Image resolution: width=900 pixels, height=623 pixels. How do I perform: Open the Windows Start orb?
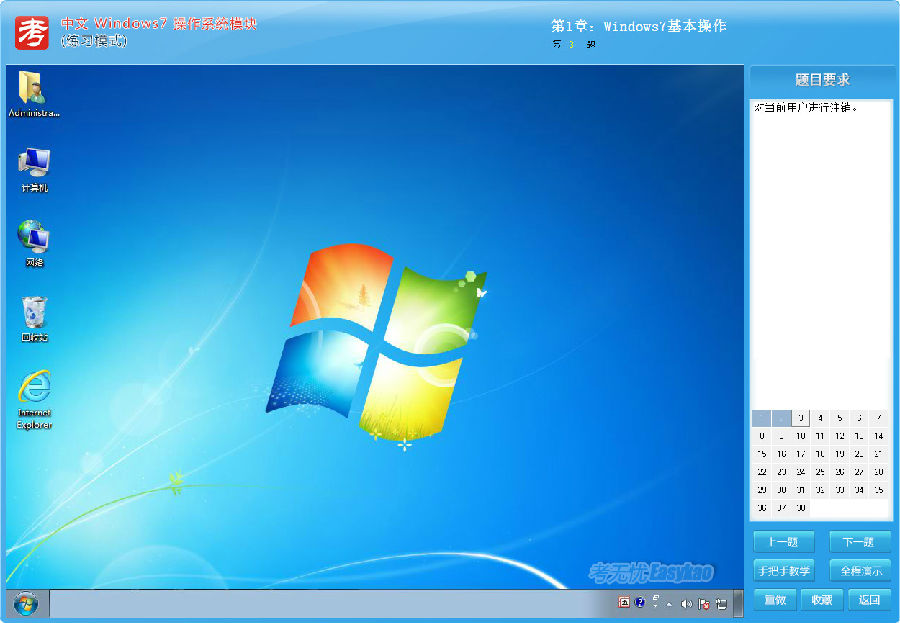tap(26, 603)
